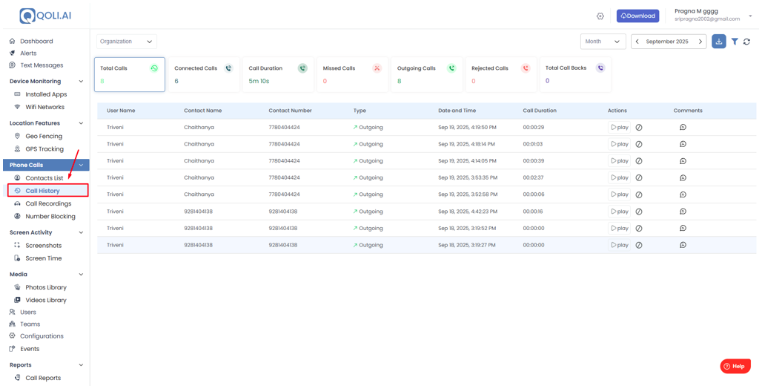
Task: Collapse the Reports section
Action: (x=81, y=365)
